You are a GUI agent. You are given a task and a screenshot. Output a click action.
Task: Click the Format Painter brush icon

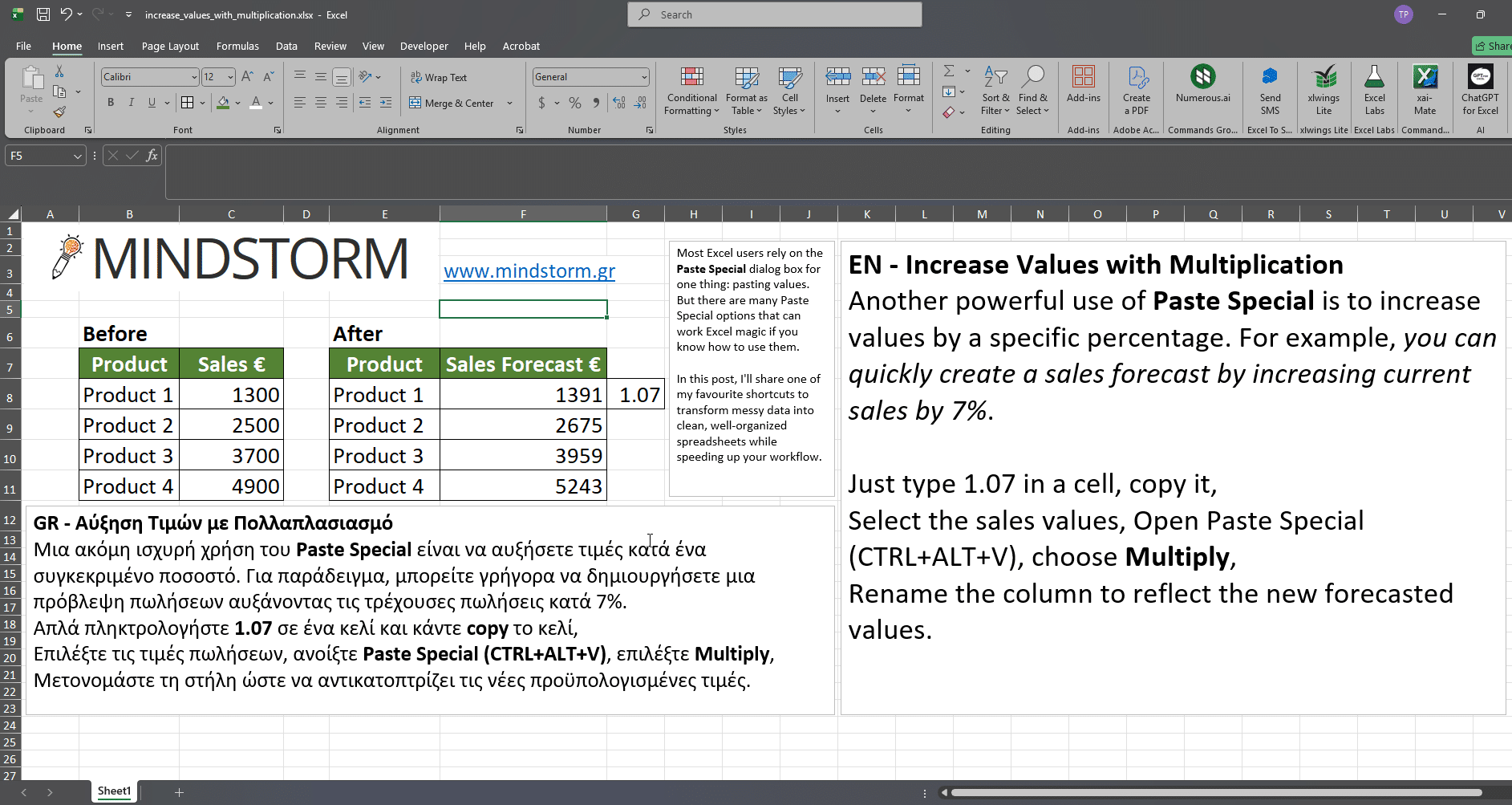click(59, 112)
